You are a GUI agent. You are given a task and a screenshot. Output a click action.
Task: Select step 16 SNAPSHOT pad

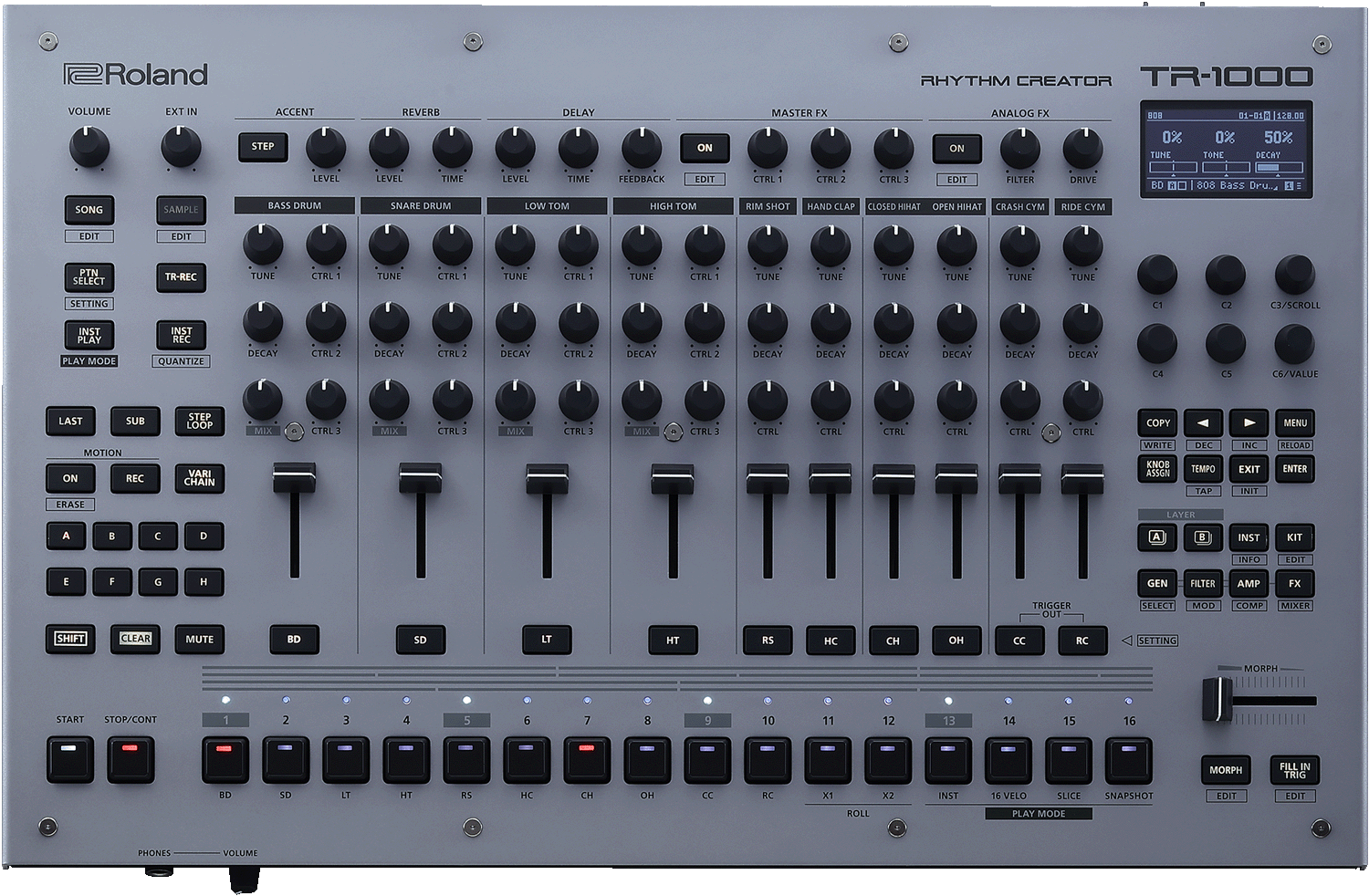click(x=1128, y=759)
